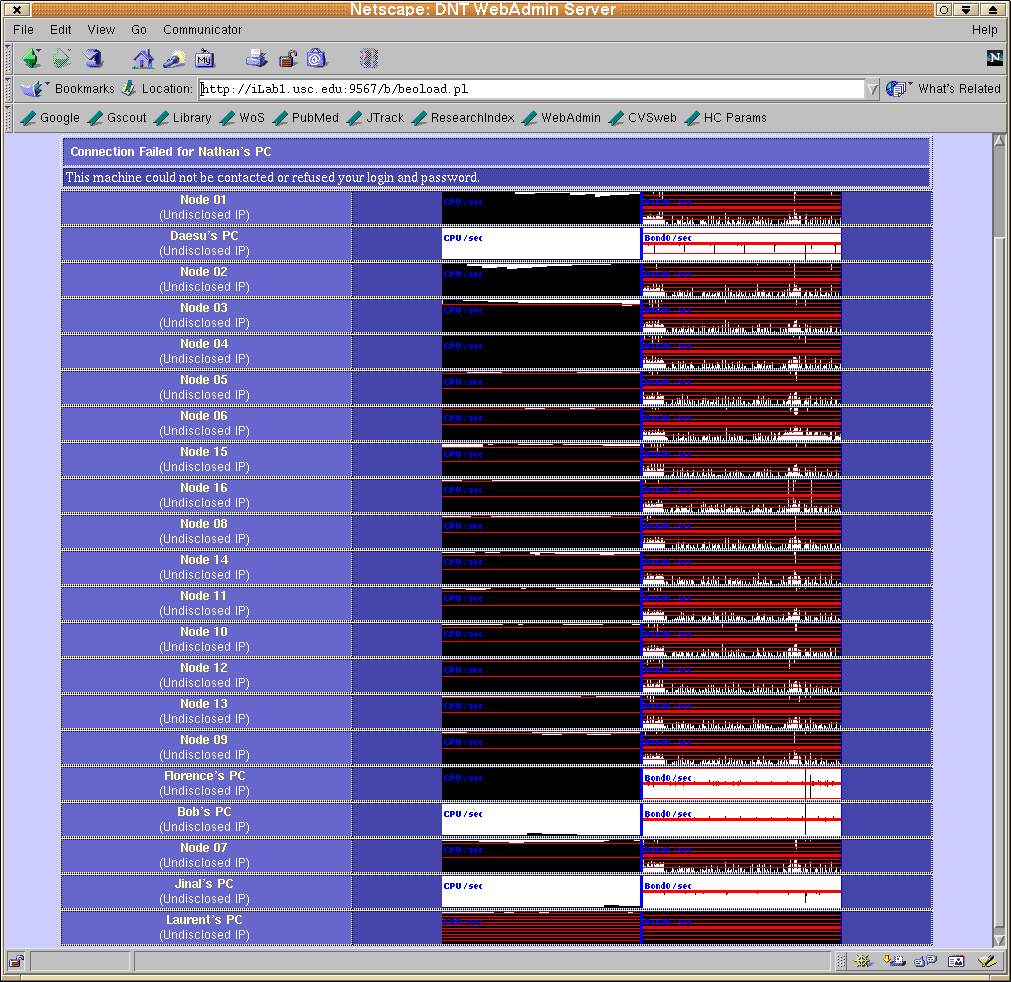
Task: Open My Netscape toolbar icon
Action: pyautogui.click(x=205, y=58)
